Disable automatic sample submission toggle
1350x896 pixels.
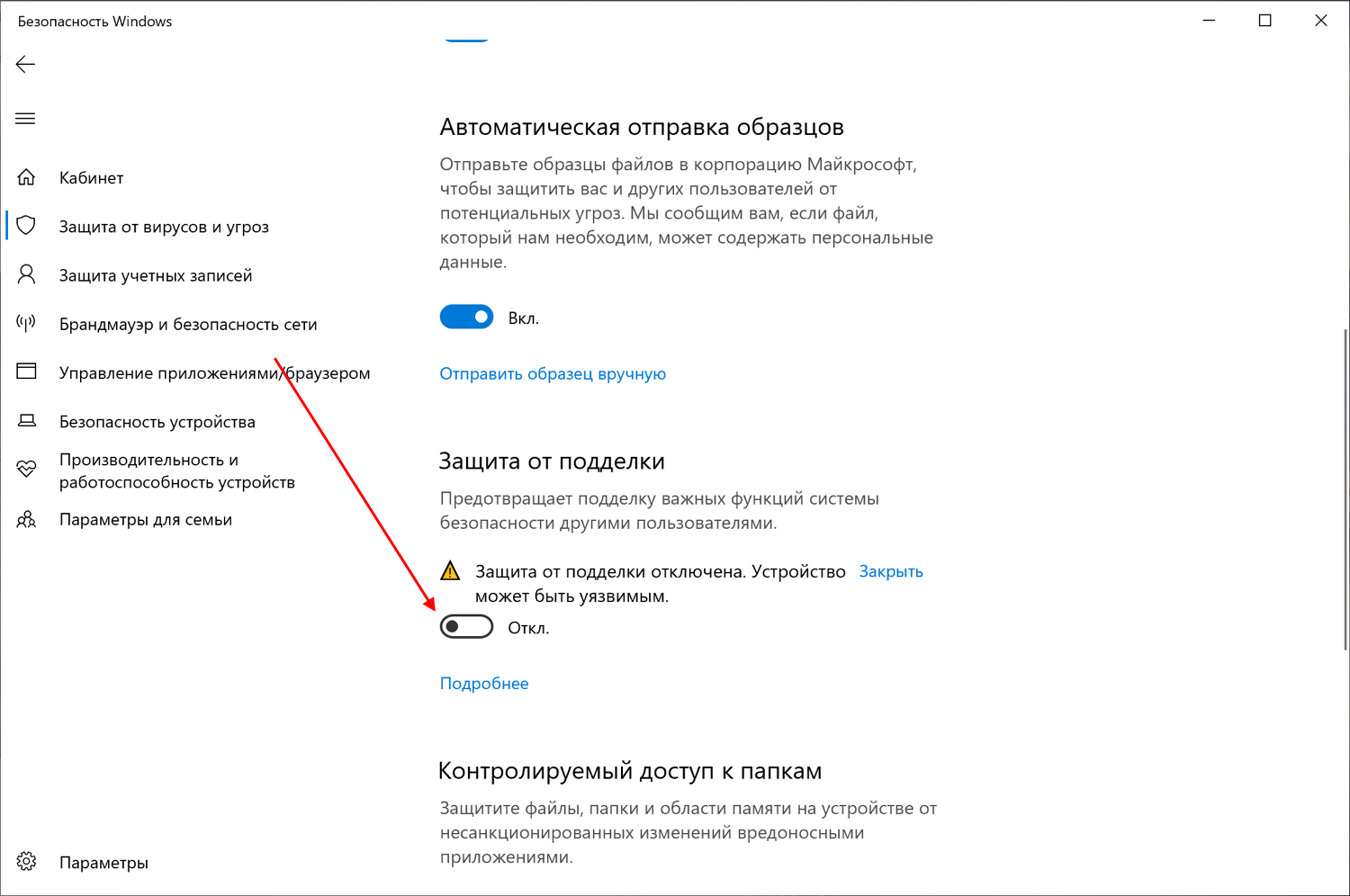(466, 317)
